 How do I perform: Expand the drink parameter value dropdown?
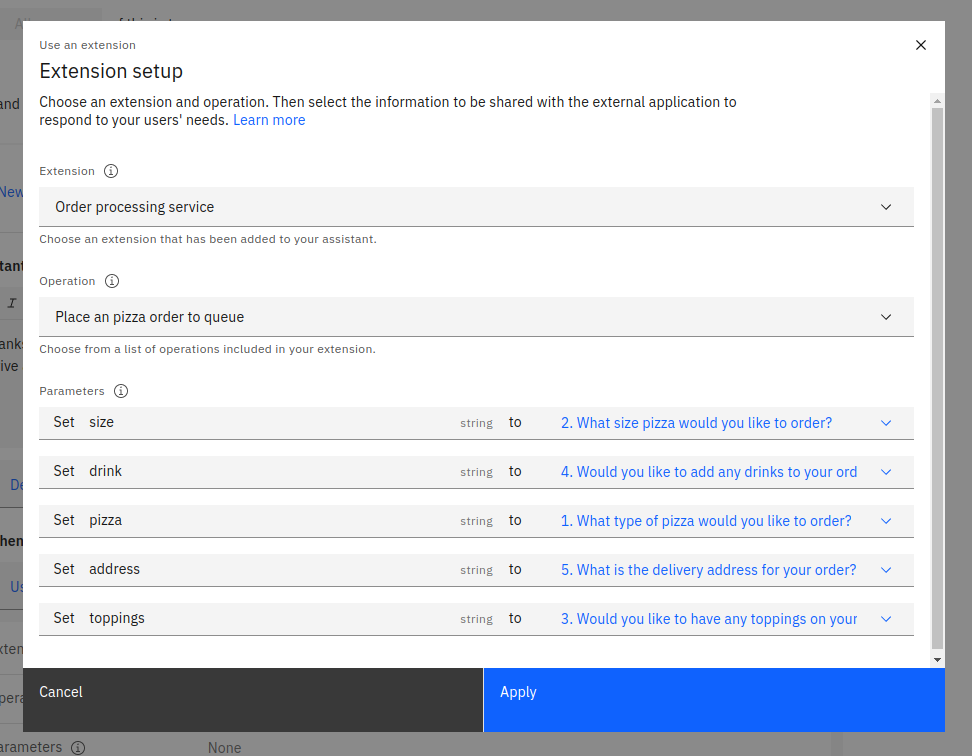[886, 471]
